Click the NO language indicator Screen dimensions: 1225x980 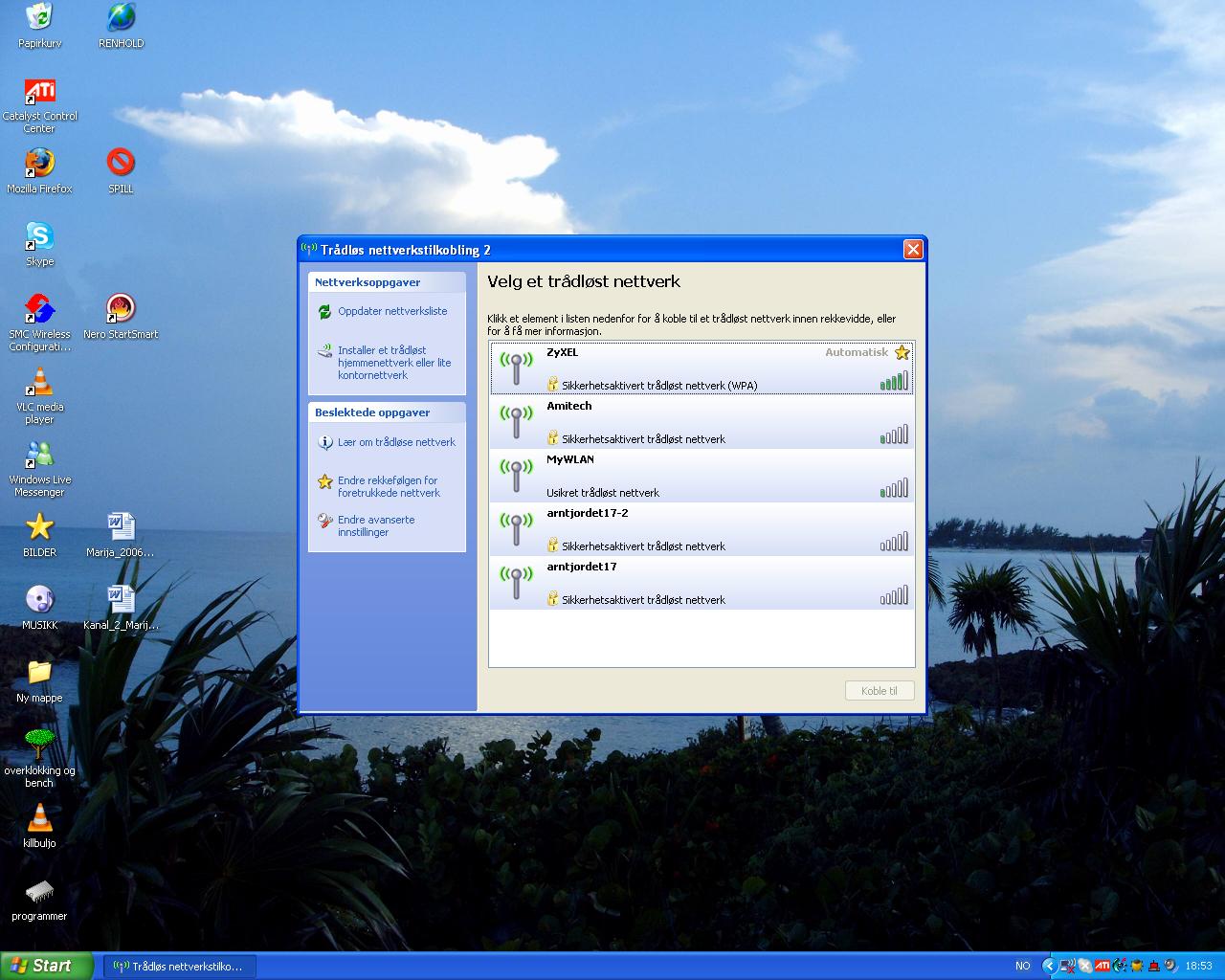1023,966
